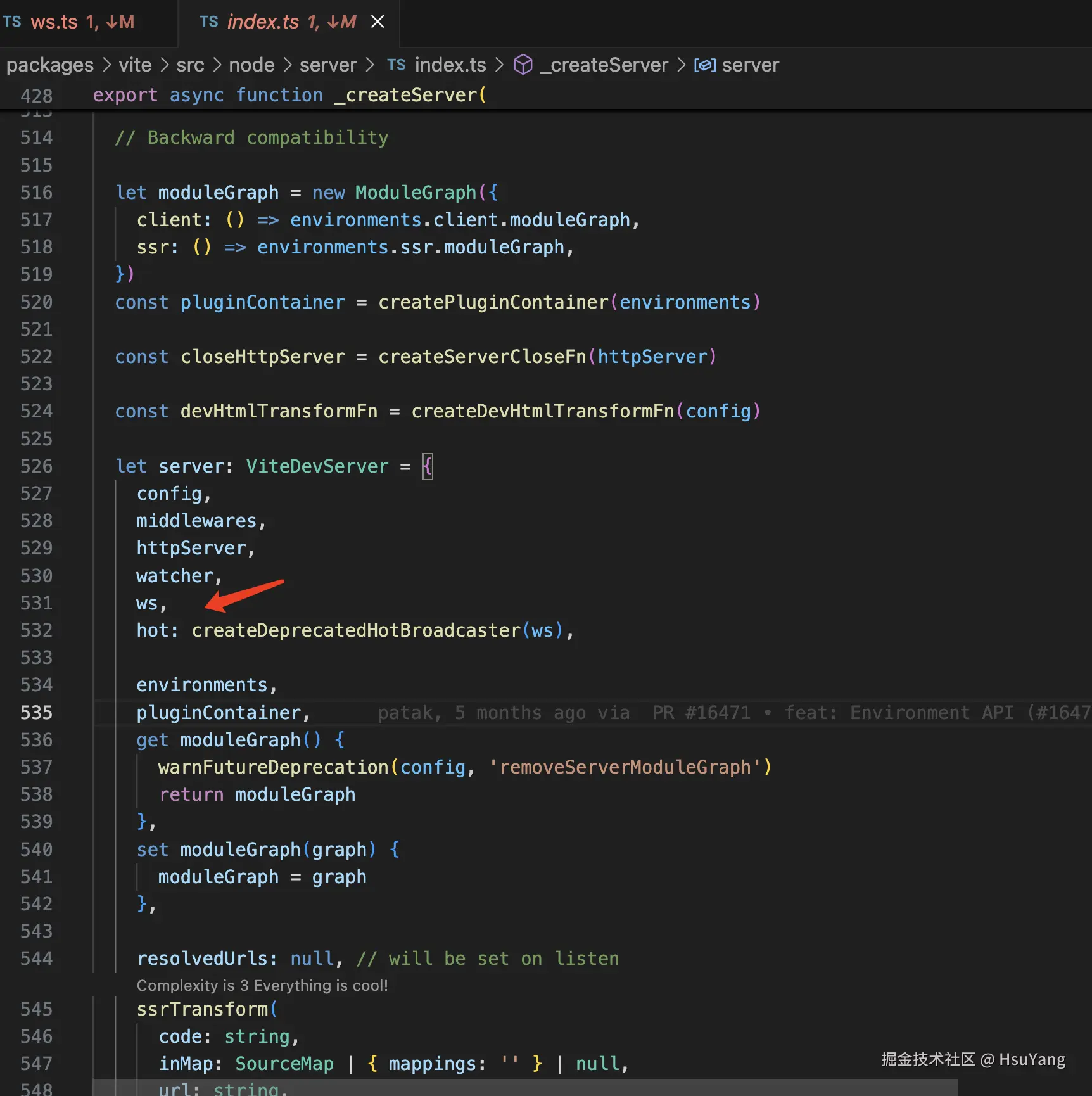1092x1096 pixels.
Task: Click warnFutureDeprecation call on line 537
Action: click(273, 767)
